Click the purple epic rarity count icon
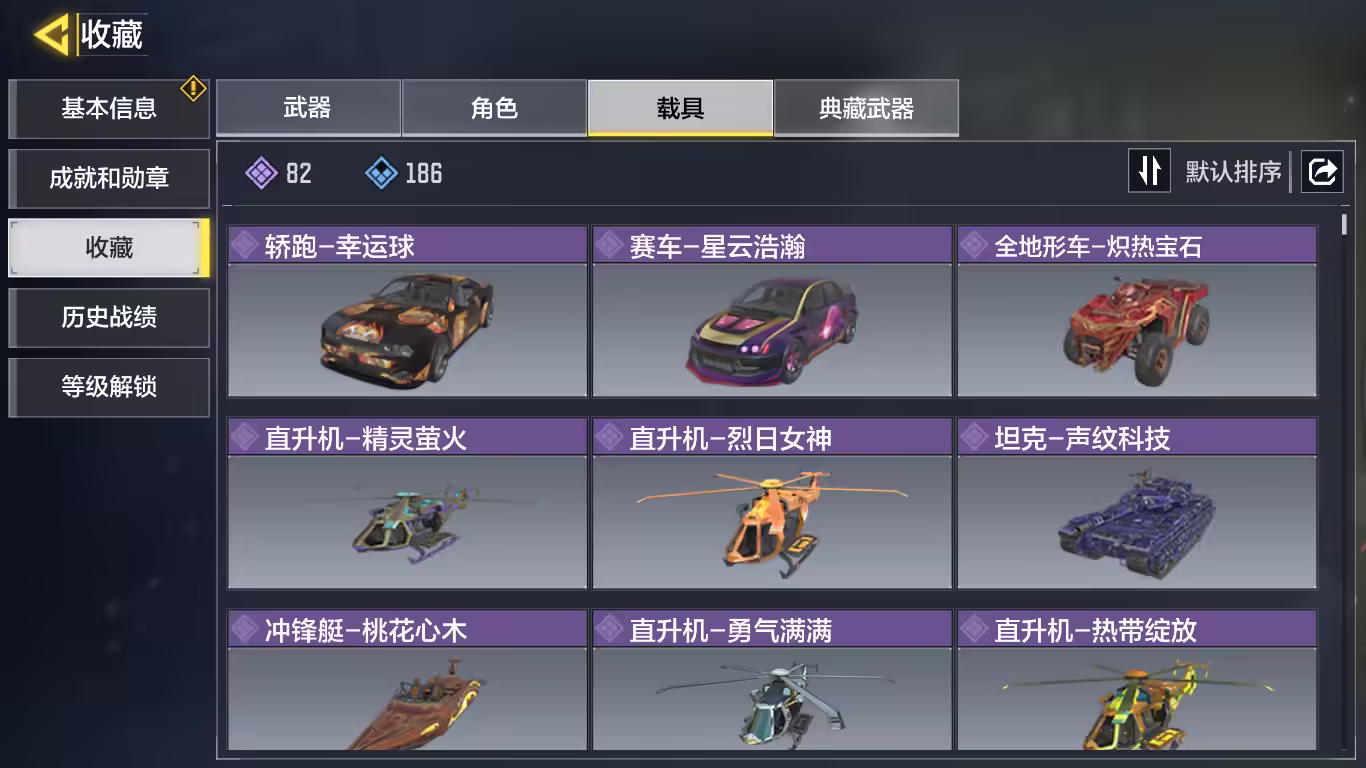1366x768 pixels. 261,173
